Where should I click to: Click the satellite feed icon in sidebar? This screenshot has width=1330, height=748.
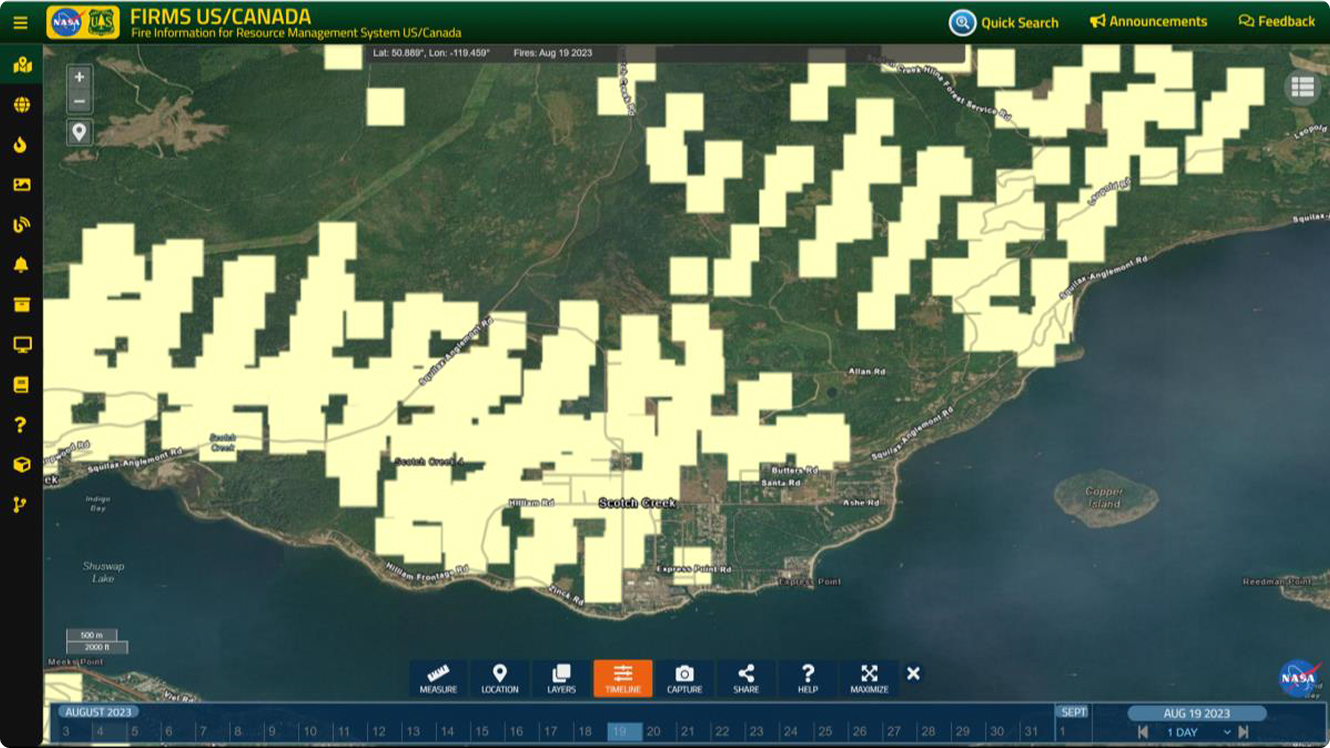[x=21, y=225]
